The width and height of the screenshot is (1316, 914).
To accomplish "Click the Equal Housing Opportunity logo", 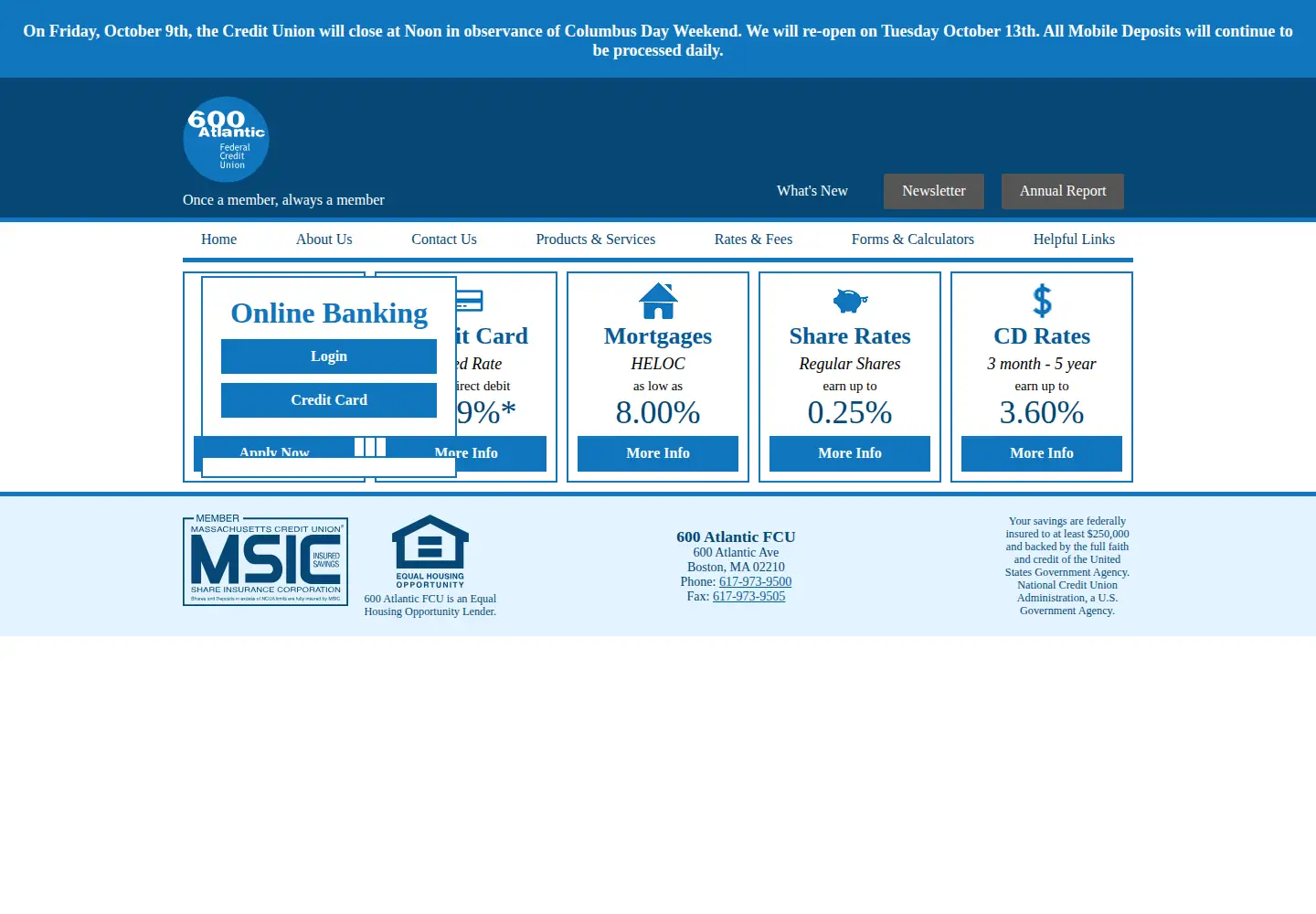I will [x=430, y=552].
